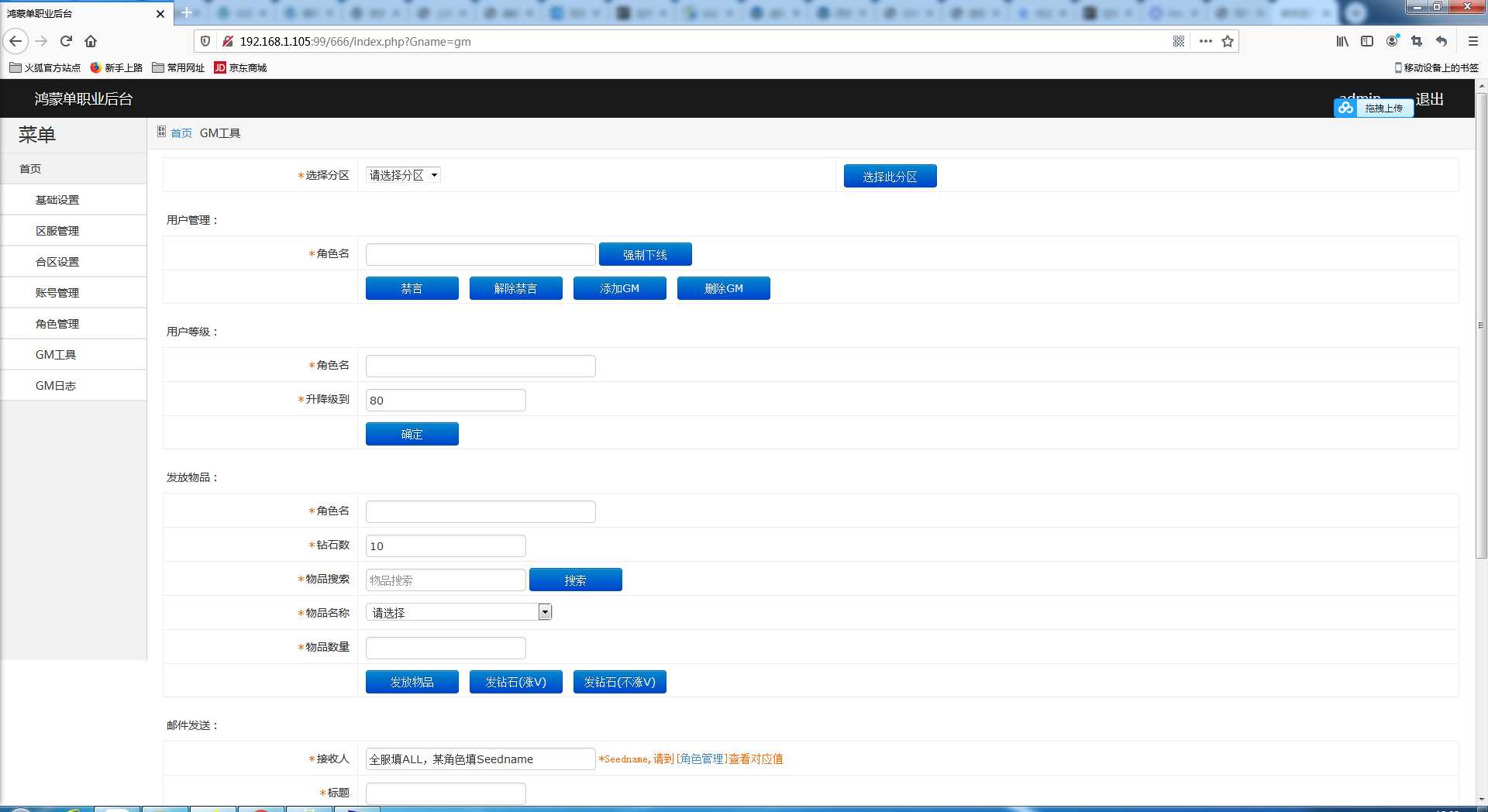This screenshot has height=812, width=1488.
Task: Follow the 角色管理 link in mail hint
Action: coord(702,759)
